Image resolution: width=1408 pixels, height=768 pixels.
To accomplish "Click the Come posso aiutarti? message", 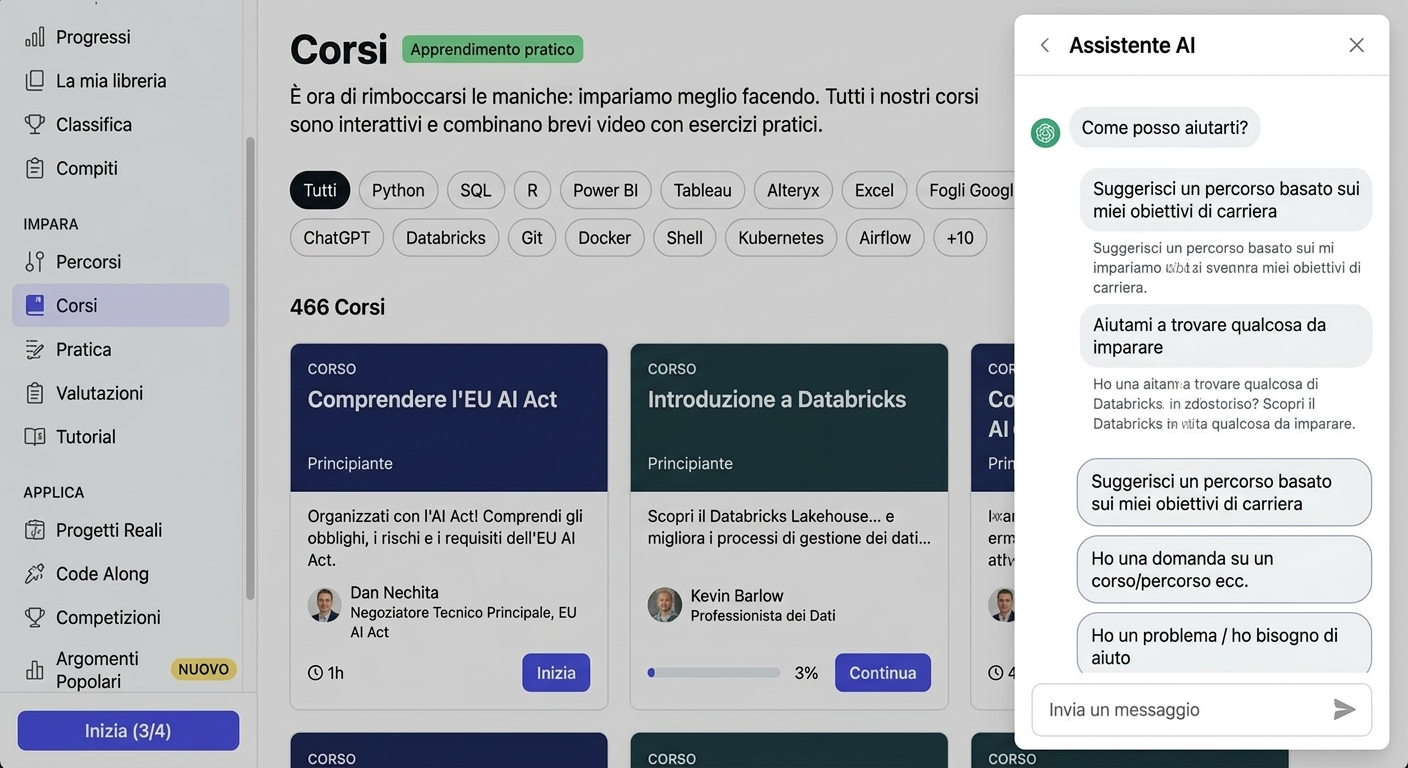I will [1165, 128].
